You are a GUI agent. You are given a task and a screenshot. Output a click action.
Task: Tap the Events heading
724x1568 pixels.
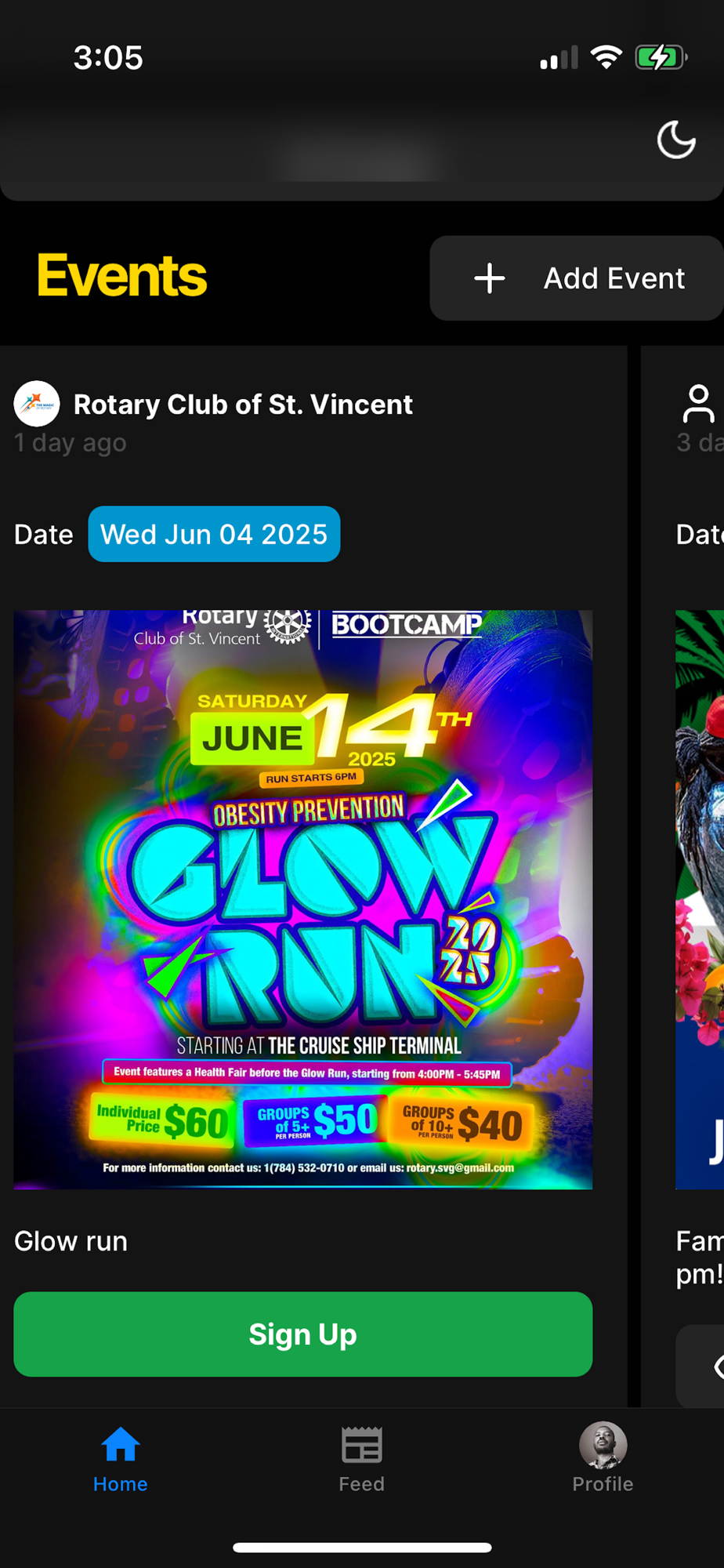click(x=122, y=276)
